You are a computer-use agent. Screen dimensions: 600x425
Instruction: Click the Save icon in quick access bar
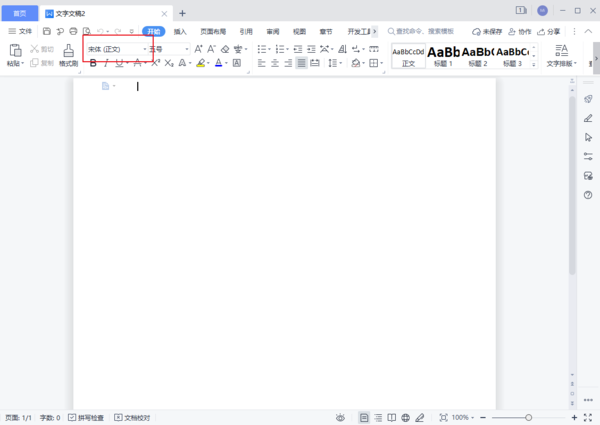click(x=47, y=31)
